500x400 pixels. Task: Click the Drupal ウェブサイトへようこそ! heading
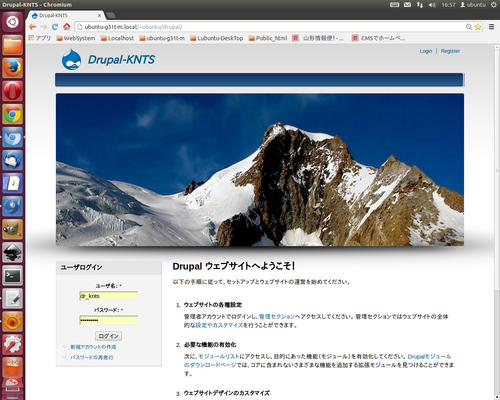click(x=234, y=266)
